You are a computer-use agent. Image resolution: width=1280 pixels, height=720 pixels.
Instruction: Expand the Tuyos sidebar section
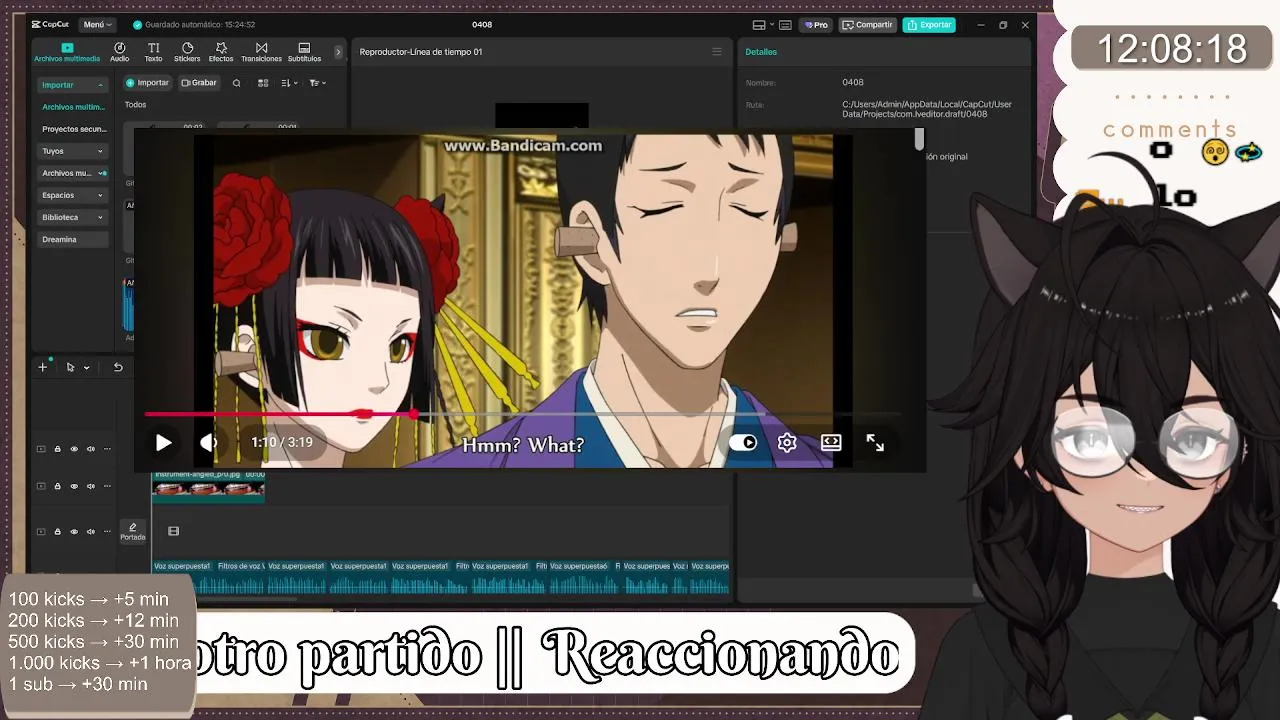click(x=73, y=151)
